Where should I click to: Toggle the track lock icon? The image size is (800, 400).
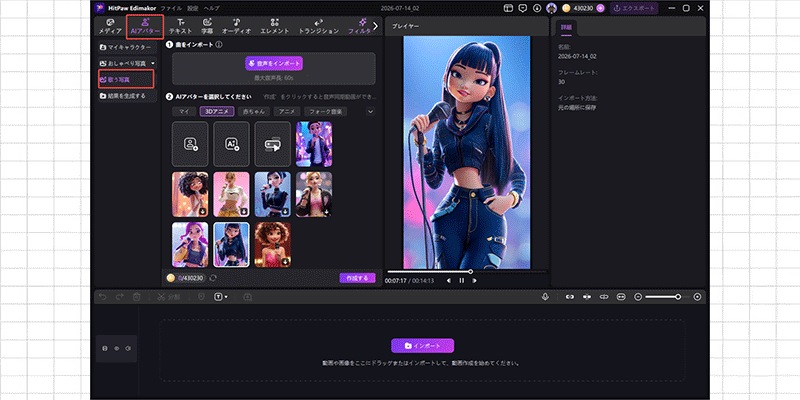[105, 348]
